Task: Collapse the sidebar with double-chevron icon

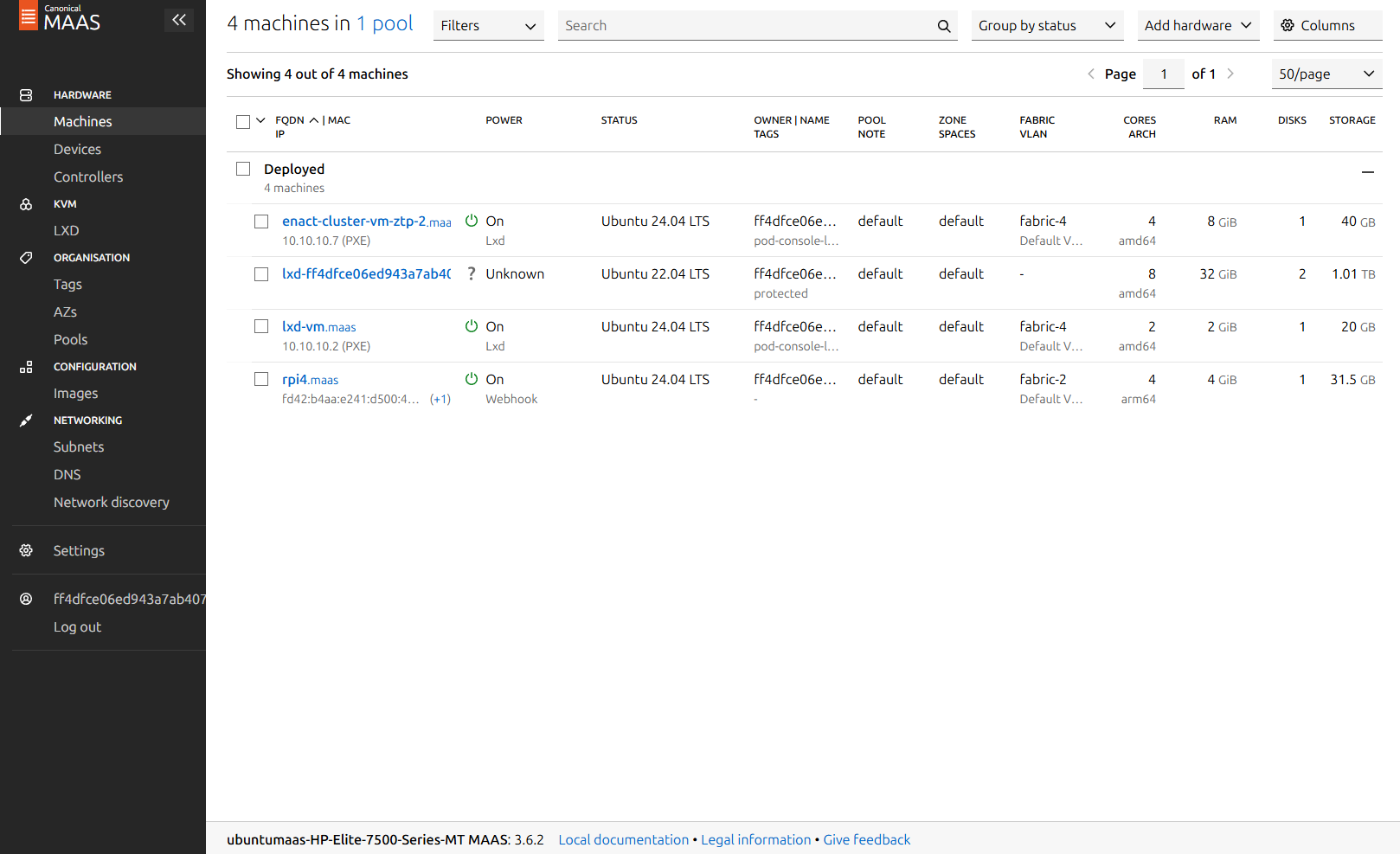Action: tap(179, 20)
